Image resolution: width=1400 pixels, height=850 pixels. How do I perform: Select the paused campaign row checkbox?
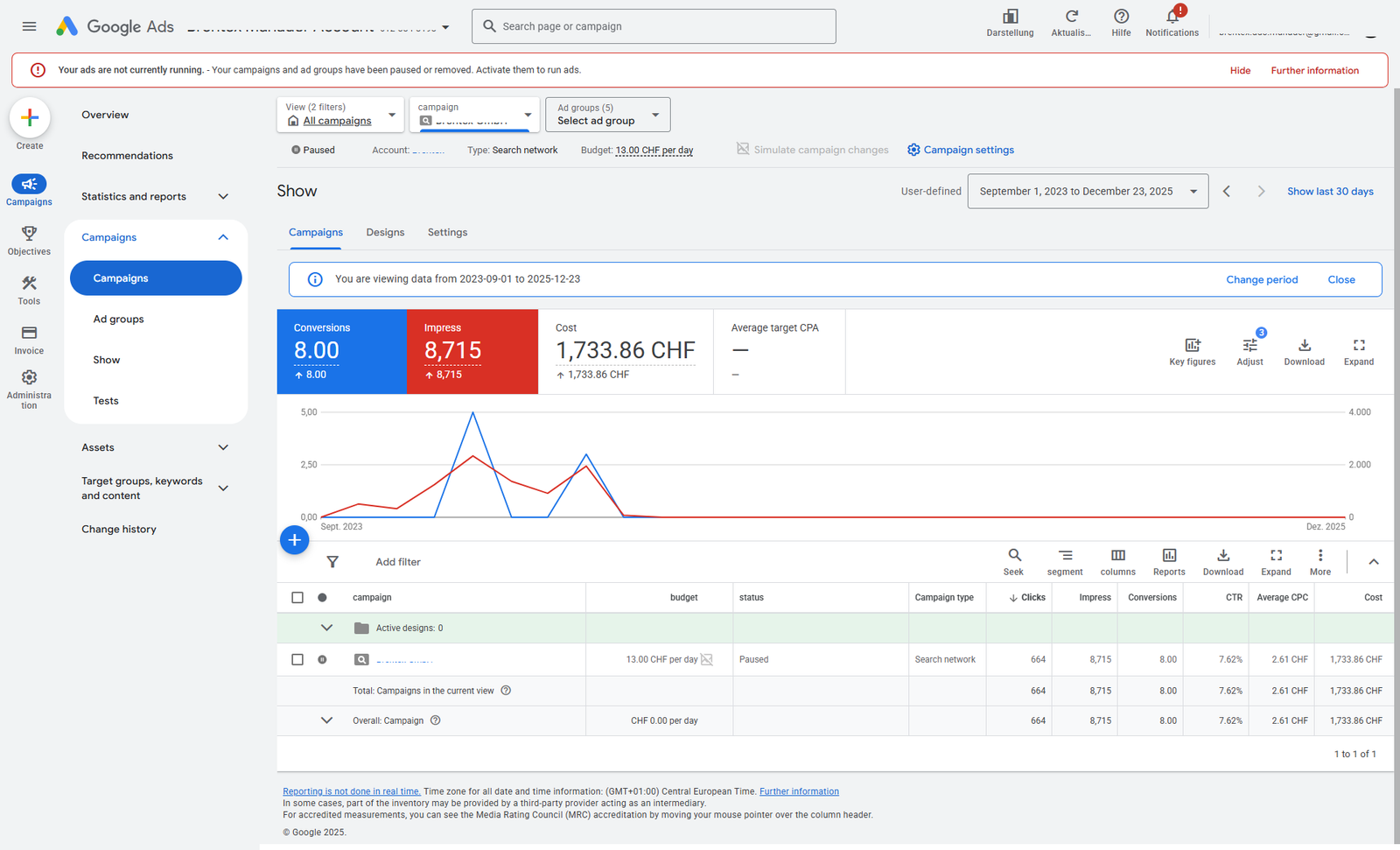[x=297, y=660]
